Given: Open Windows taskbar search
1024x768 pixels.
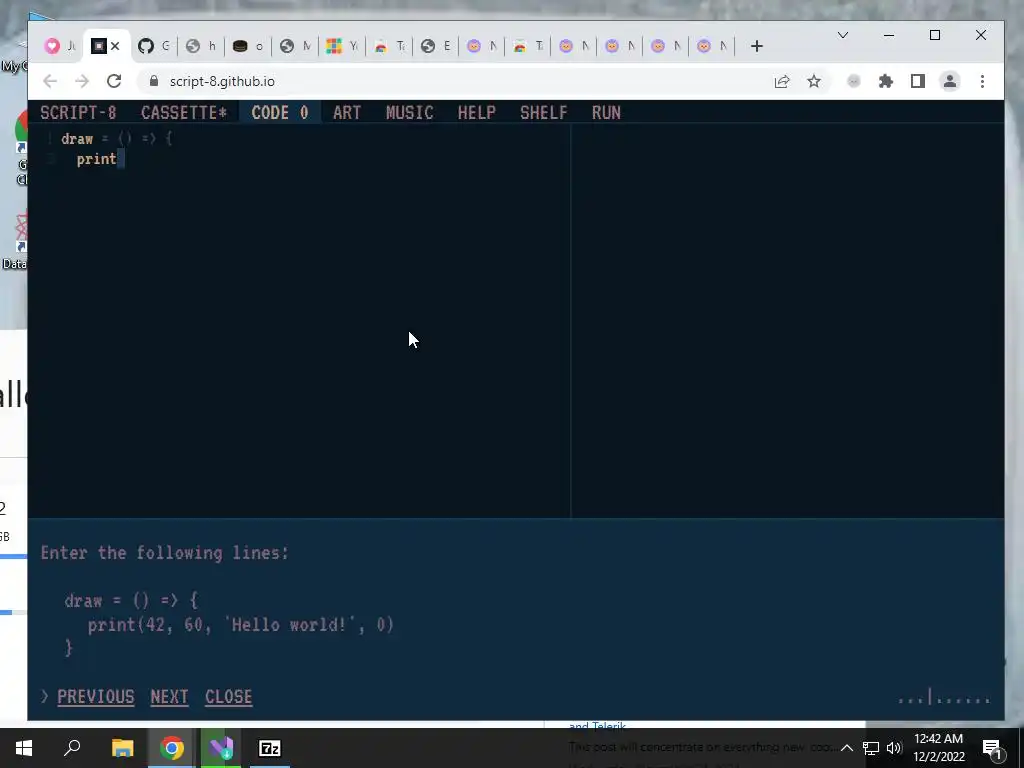Looking at the screenshot, I should point(72,748).
